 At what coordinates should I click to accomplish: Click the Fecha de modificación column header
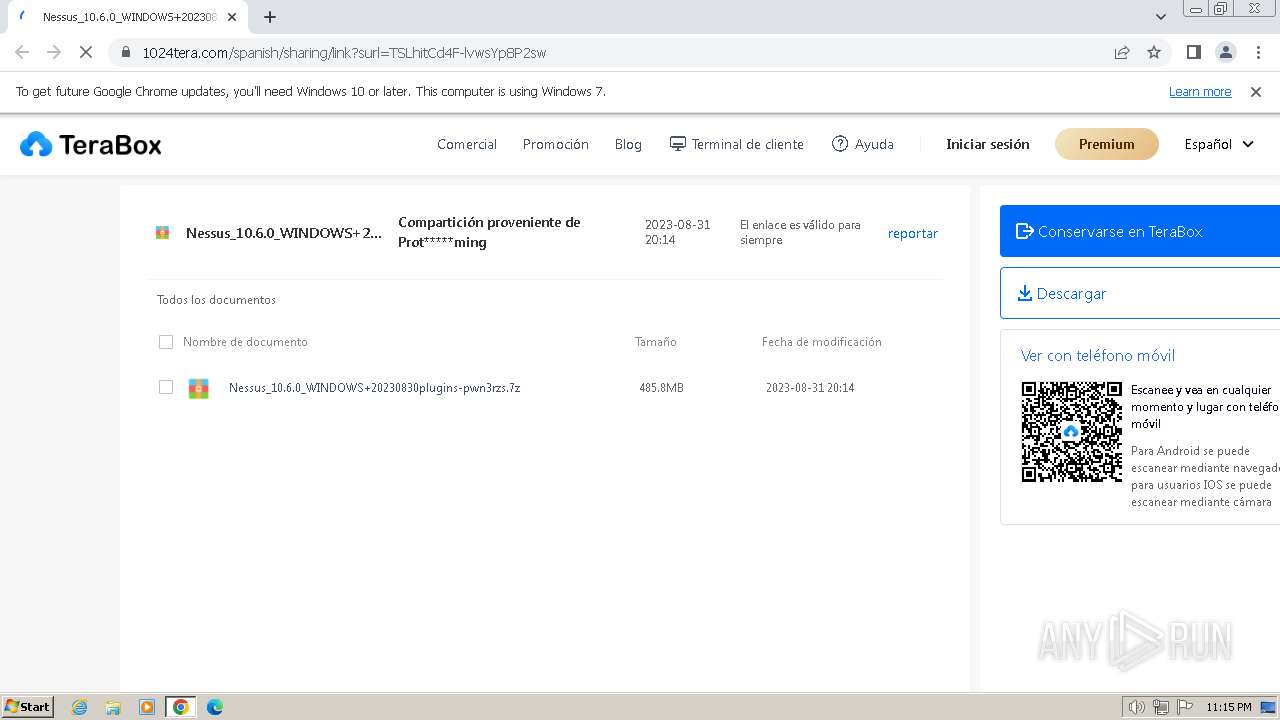(822, 342)
